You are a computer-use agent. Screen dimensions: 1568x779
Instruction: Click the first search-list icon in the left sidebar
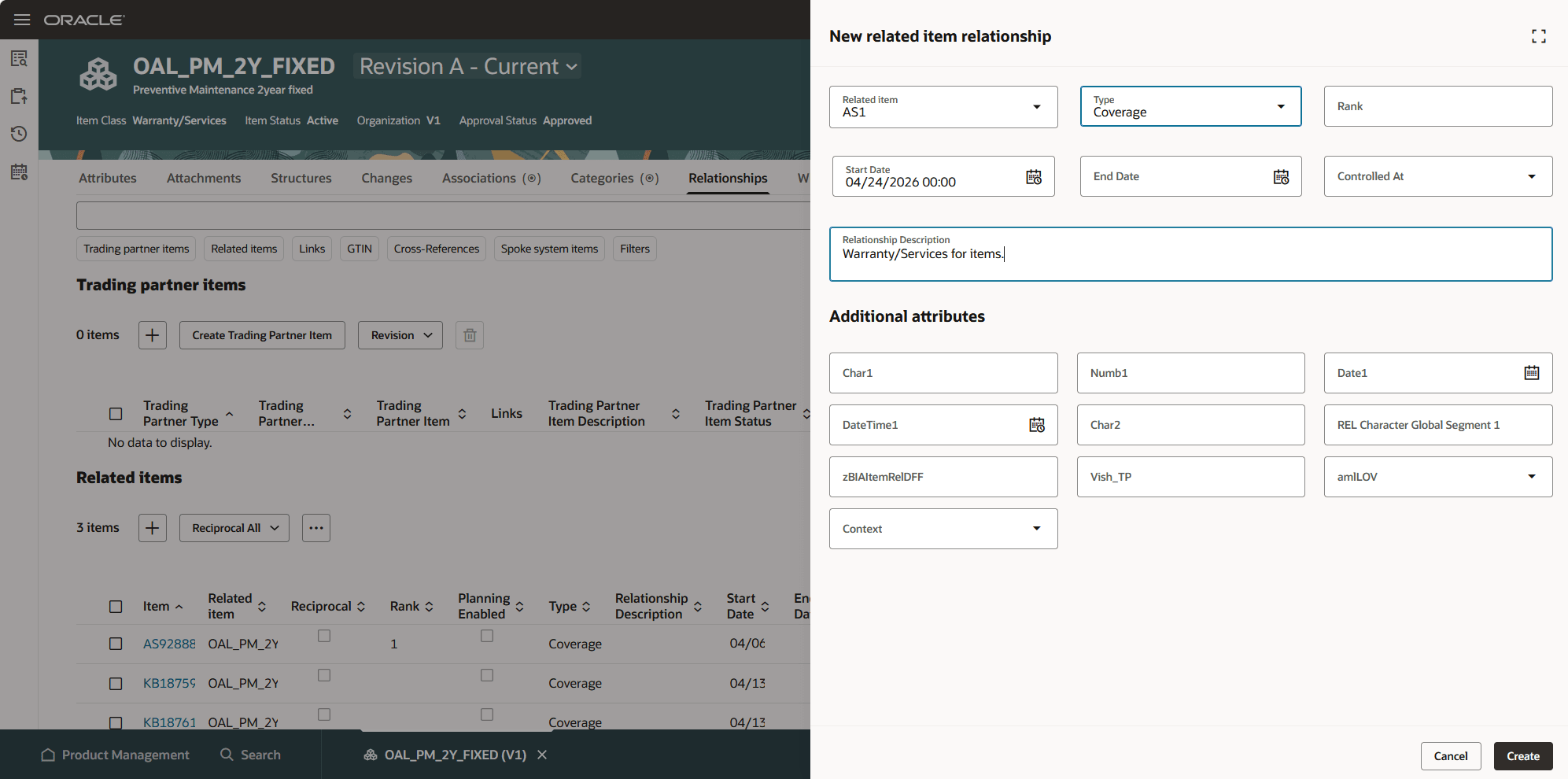[19, 58]
